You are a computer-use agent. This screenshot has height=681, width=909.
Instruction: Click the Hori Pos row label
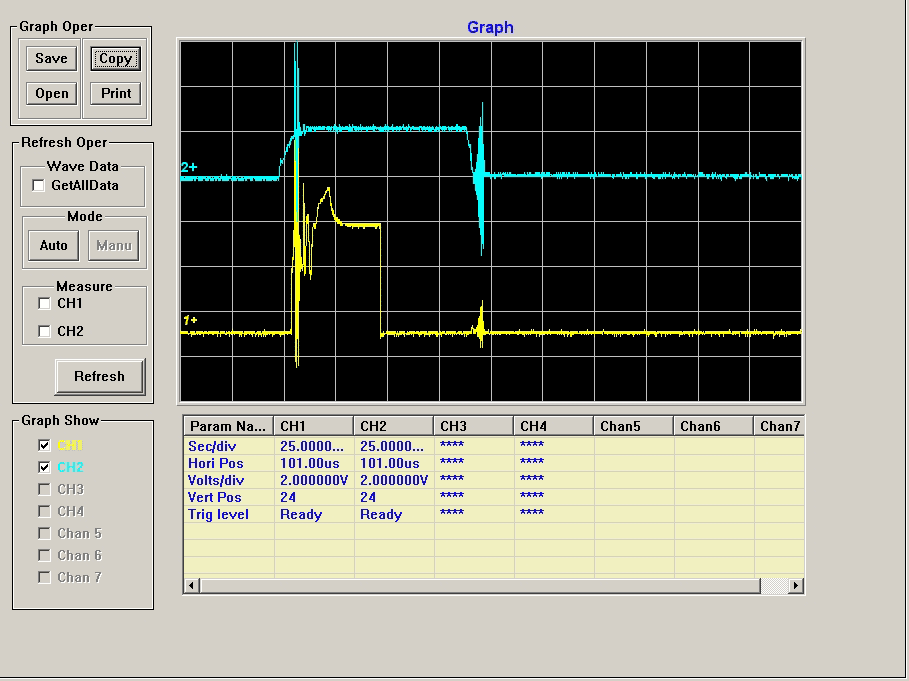click(x=216, y=463)
